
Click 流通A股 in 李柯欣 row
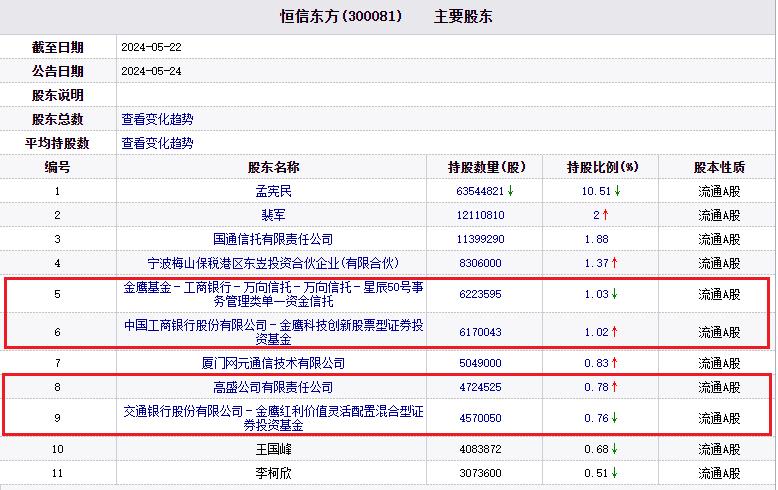tap(719, 473)
